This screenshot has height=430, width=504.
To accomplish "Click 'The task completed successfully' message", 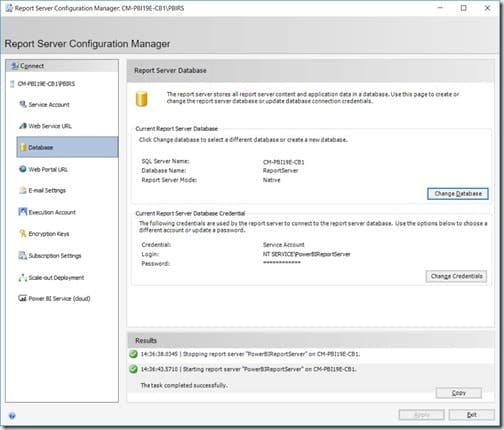I will point(184,385).
